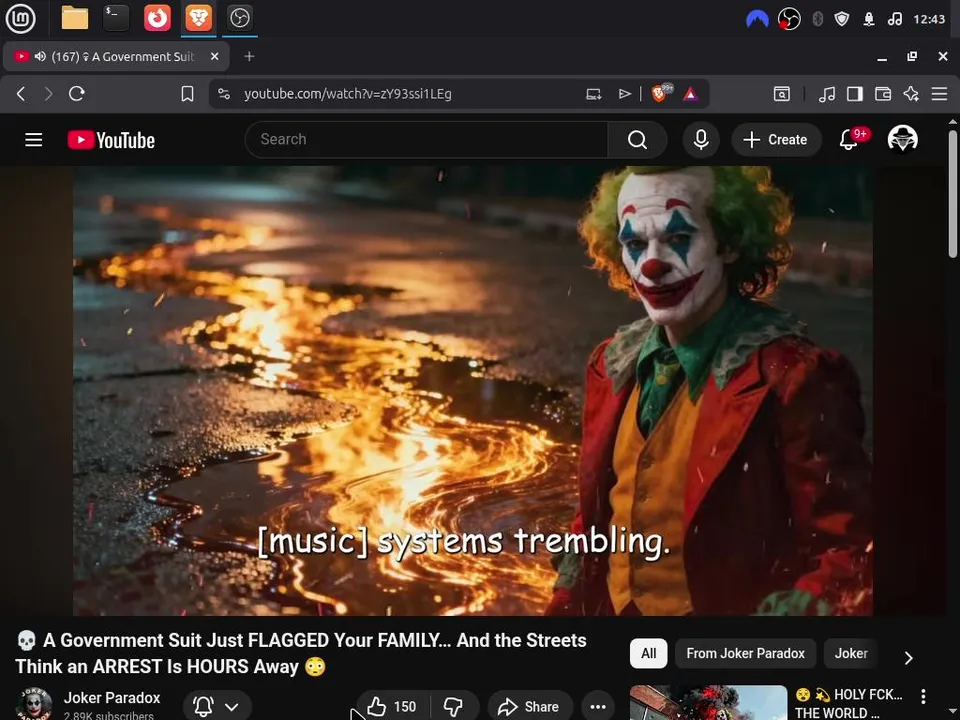Screen dimensions: 960x720
Task: Open the Linux Mint start menu
Action: click(x=20, y=18)
